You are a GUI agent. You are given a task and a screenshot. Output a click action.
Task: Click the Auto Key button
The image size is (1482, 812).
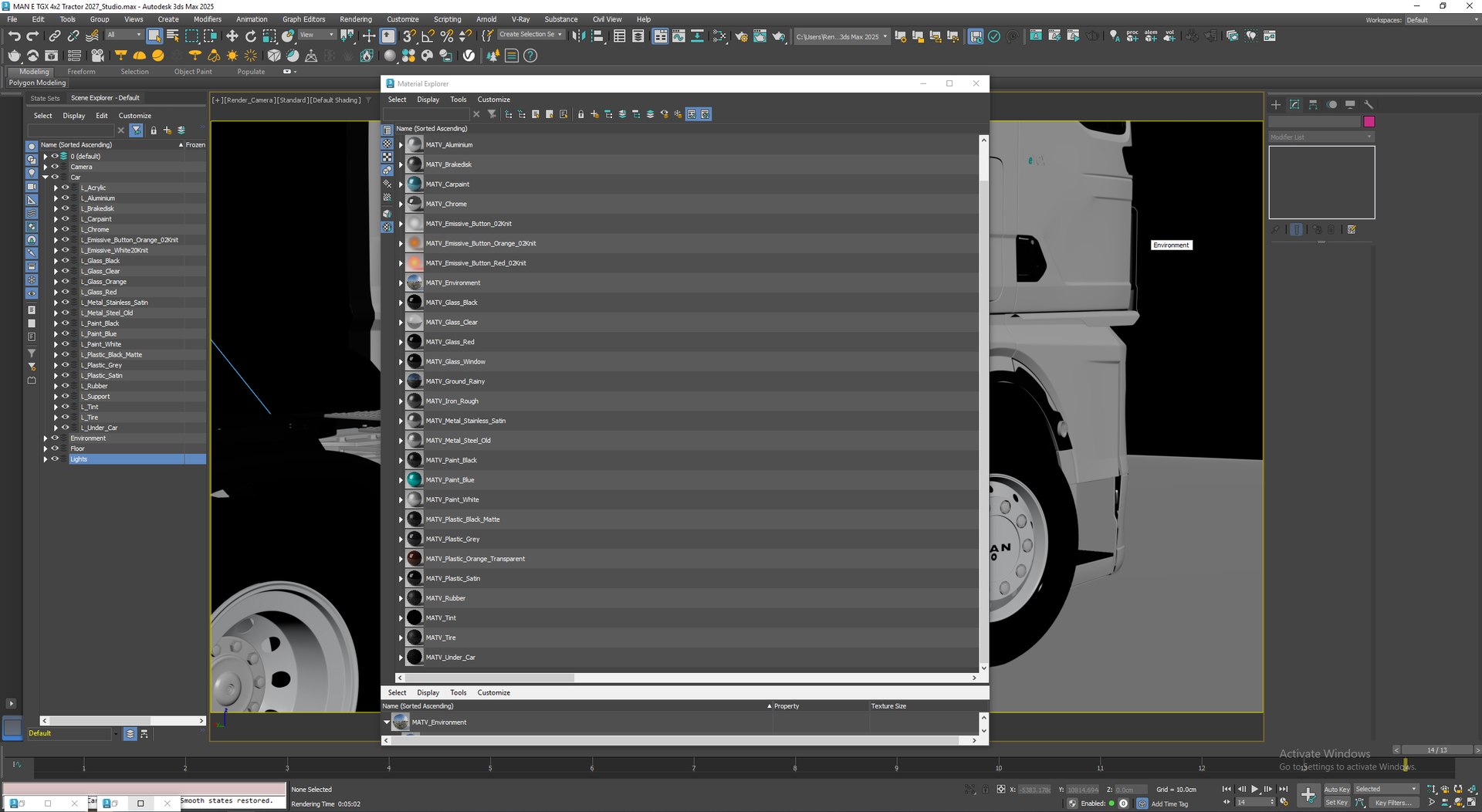[1337, 790]
